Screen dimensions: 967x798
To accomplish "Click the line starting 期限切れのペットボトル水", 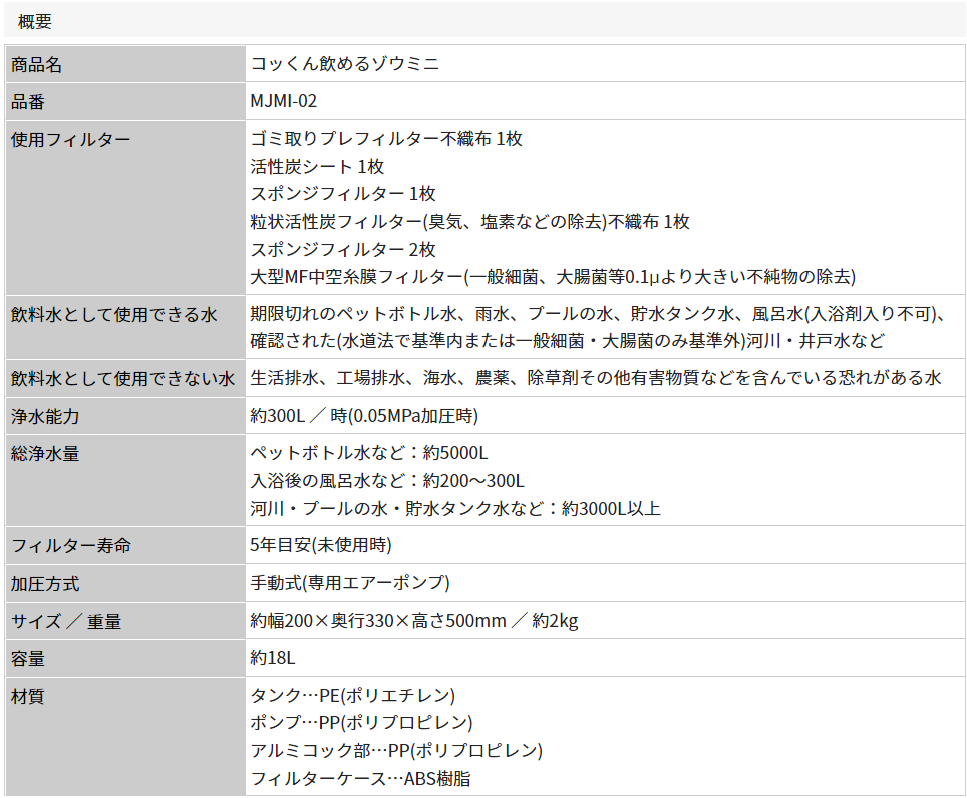I will (x=598, y=314).
